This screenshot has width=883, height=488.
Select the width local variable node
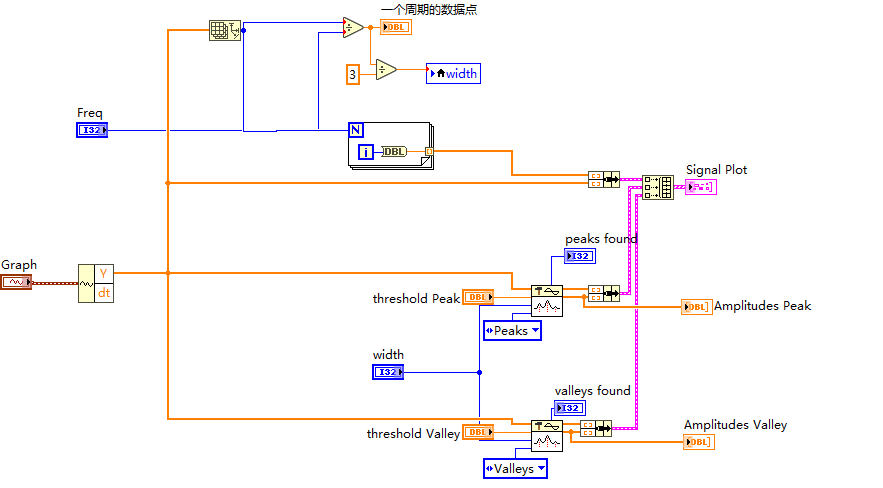[453, 74]
